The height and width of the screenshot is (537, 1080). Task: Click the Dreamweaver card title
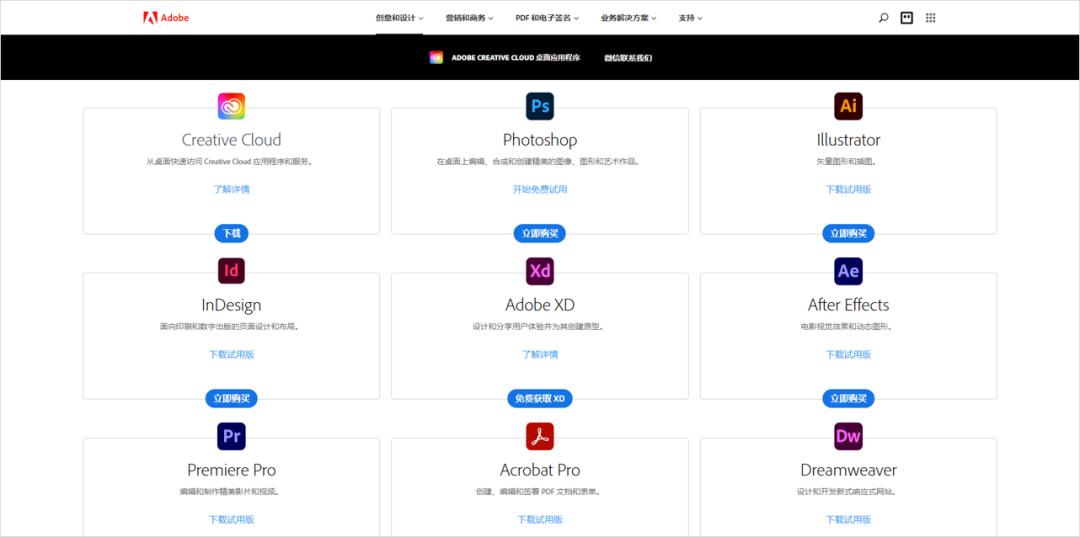click(x=849, y=470)
